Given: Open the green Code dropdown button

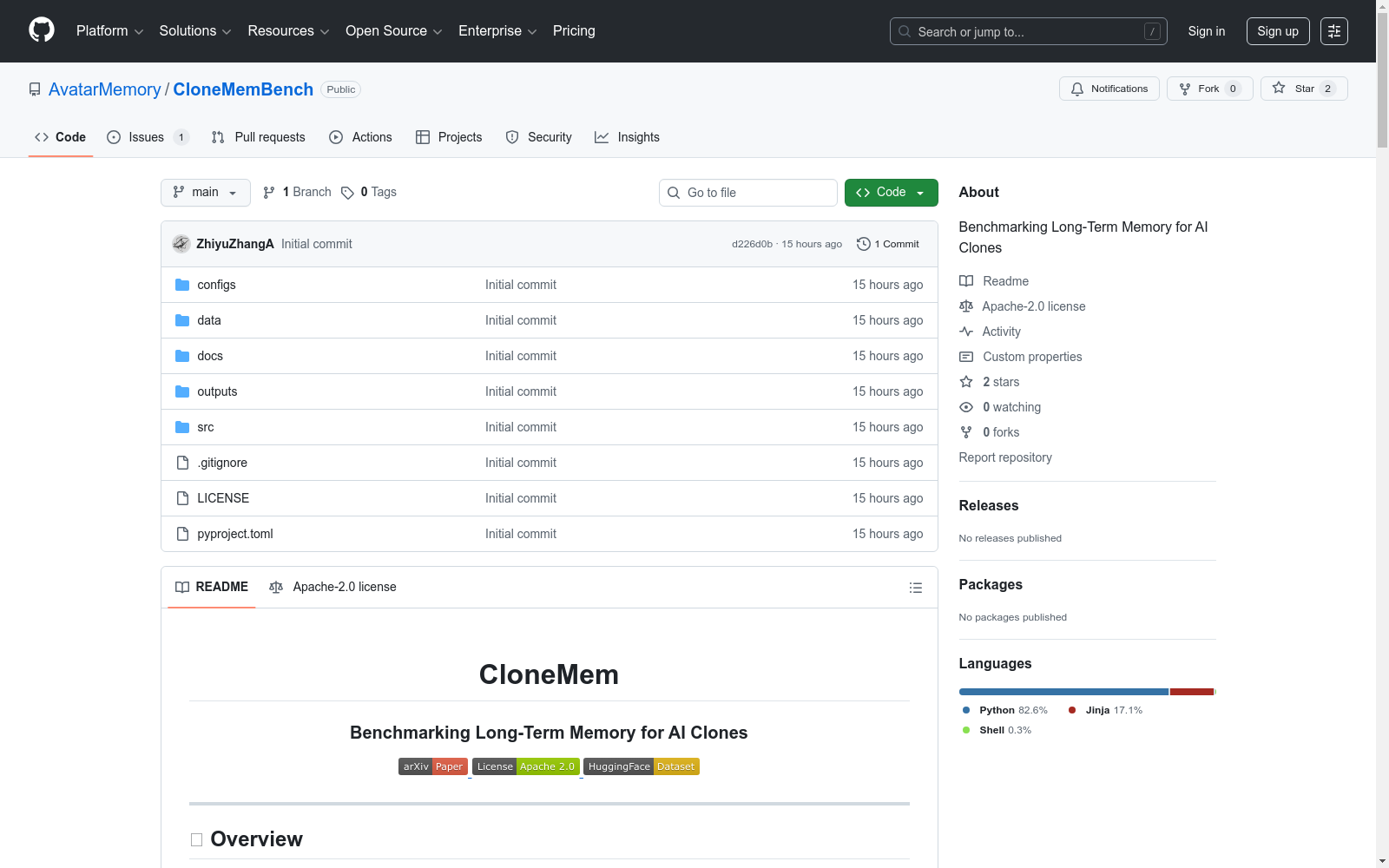Looking at the screenshot, I should click(x=891, y=193).
